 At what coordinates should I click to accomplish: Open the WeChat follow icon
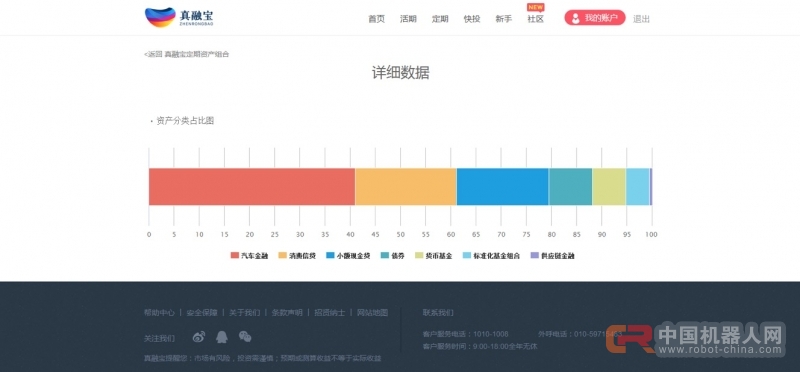pos(245,337)
